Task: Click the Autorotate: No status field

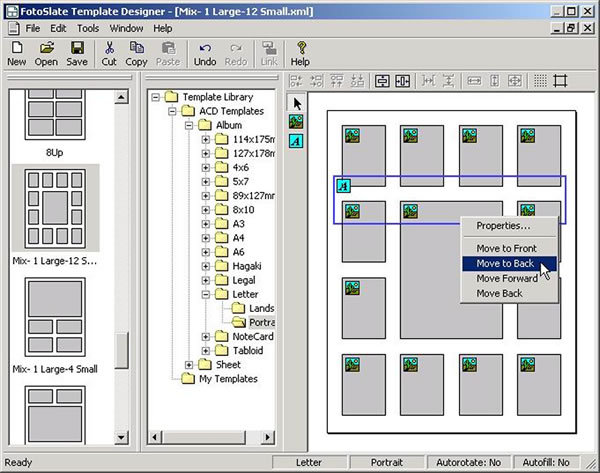Action: pos(468,463)
